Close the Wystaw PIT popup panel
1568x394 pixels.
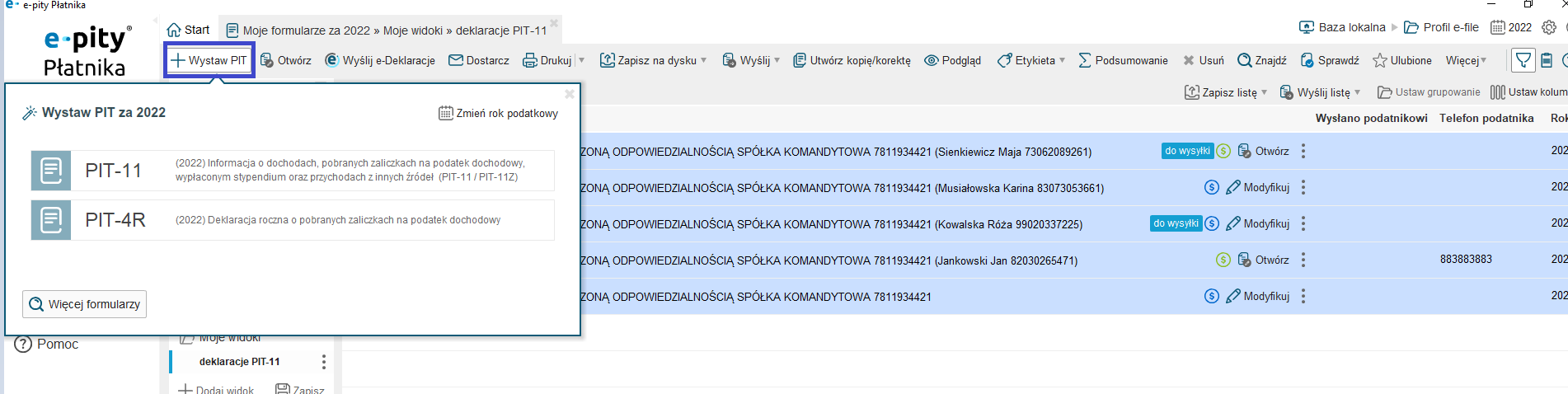(x=569, y=94)
